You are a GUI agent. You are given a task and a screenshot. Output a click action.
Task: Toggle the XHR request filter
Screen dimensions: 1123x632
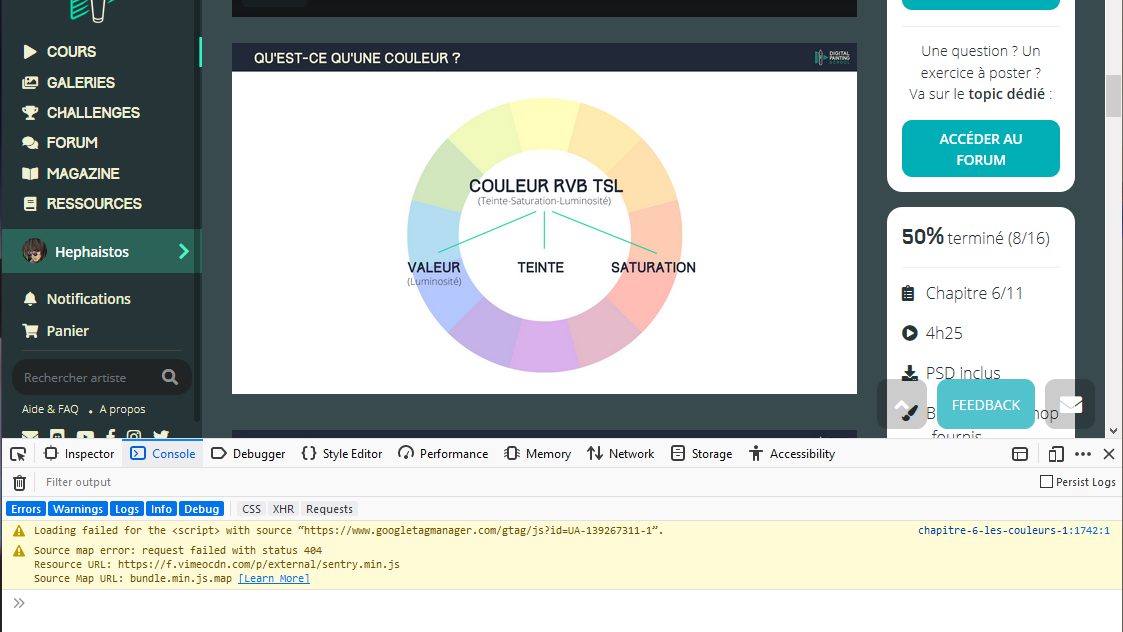(283, 508)
